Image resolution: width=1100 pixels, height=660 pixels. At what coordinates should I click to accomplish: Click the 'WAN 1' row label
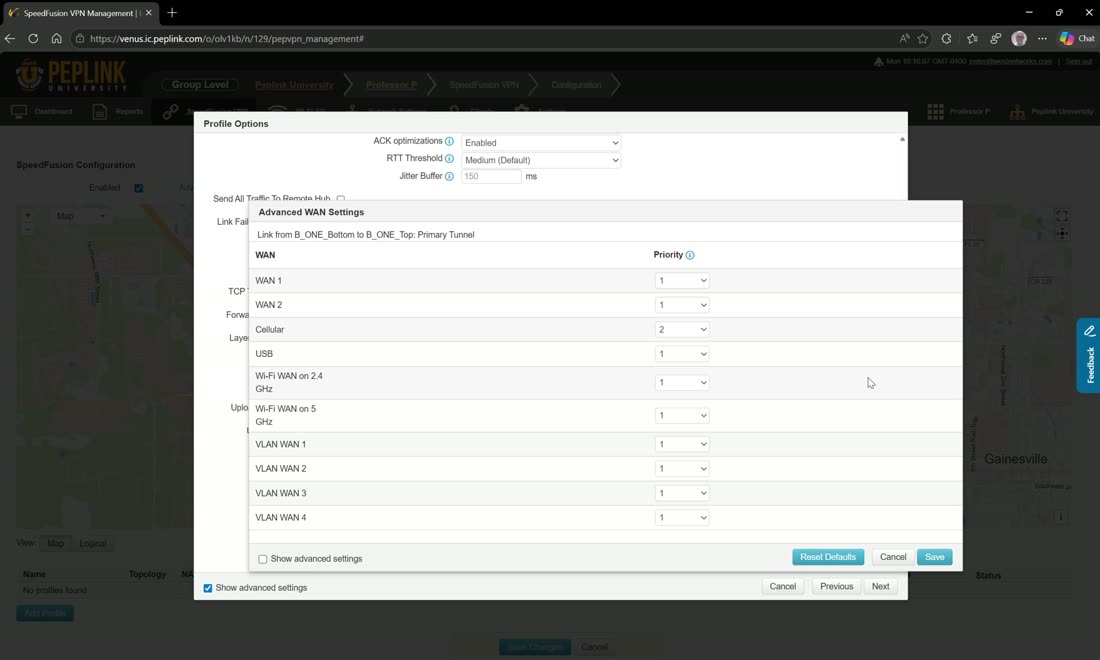(268, 281)
